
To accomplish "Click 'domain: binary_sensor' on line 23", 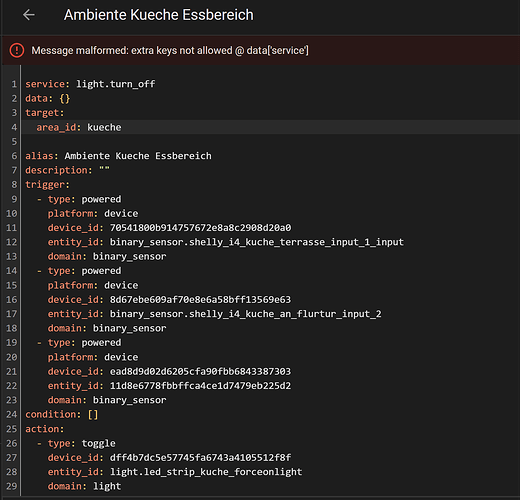I will [x=107, y=400].
